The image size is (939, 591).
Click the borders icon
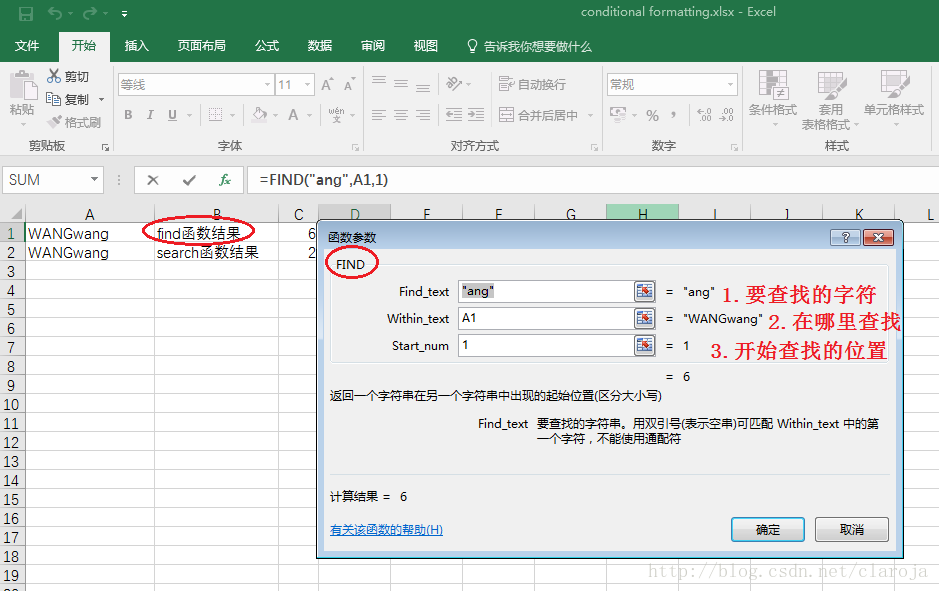click(216, 114)
